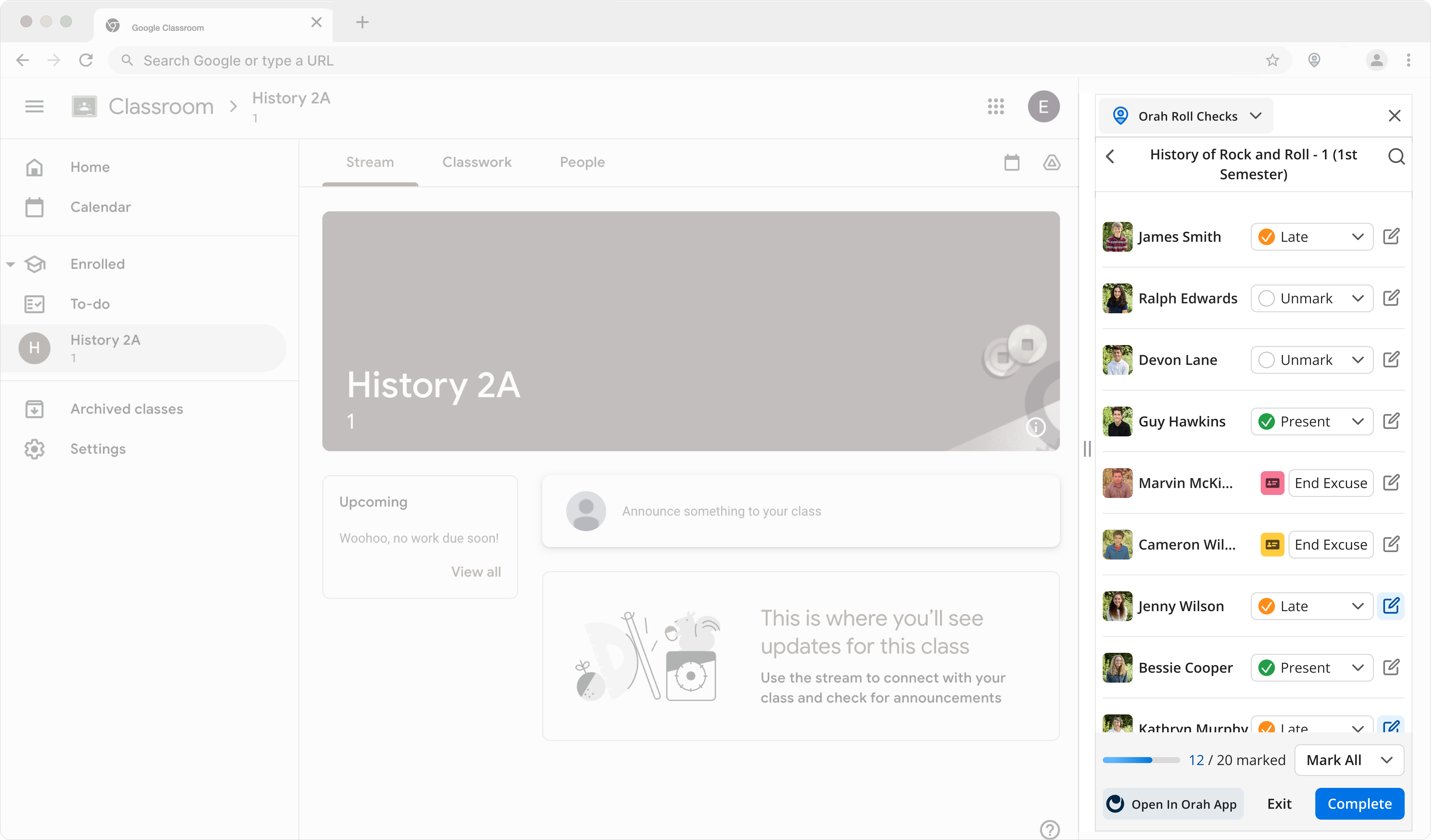Mark Ralph Edwards using the empty status circle
The height and width of the screenshot is (840, 1431).
pyautogui.click(x=1266, y=298)
